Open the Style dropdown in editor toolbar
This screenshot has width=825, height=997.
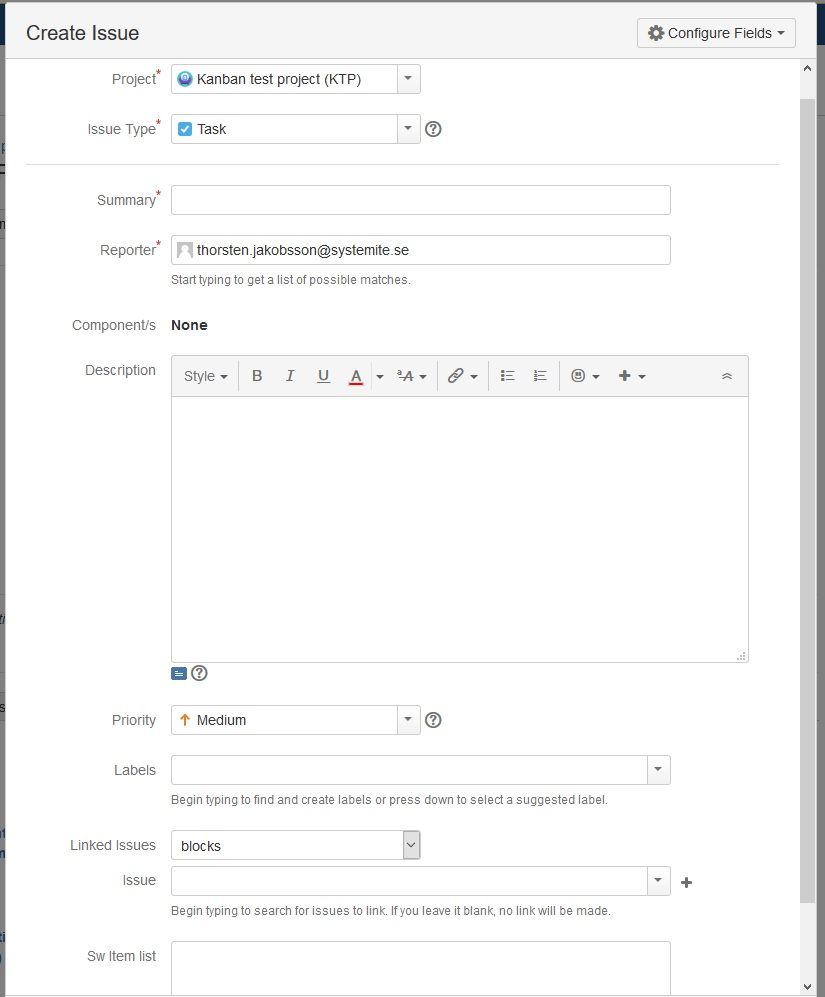click(205, 376)
